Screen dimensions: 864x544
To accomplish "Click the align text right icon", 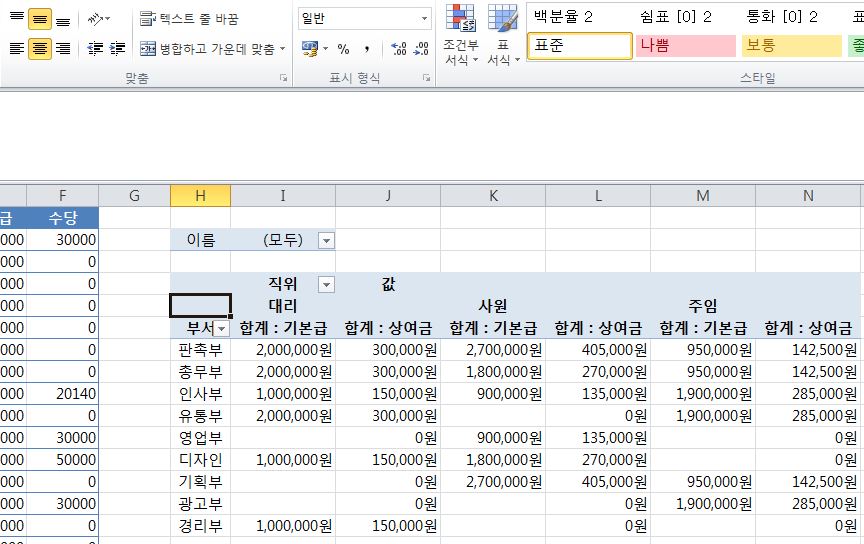I will pyautogui.click(x=63, y=48).
